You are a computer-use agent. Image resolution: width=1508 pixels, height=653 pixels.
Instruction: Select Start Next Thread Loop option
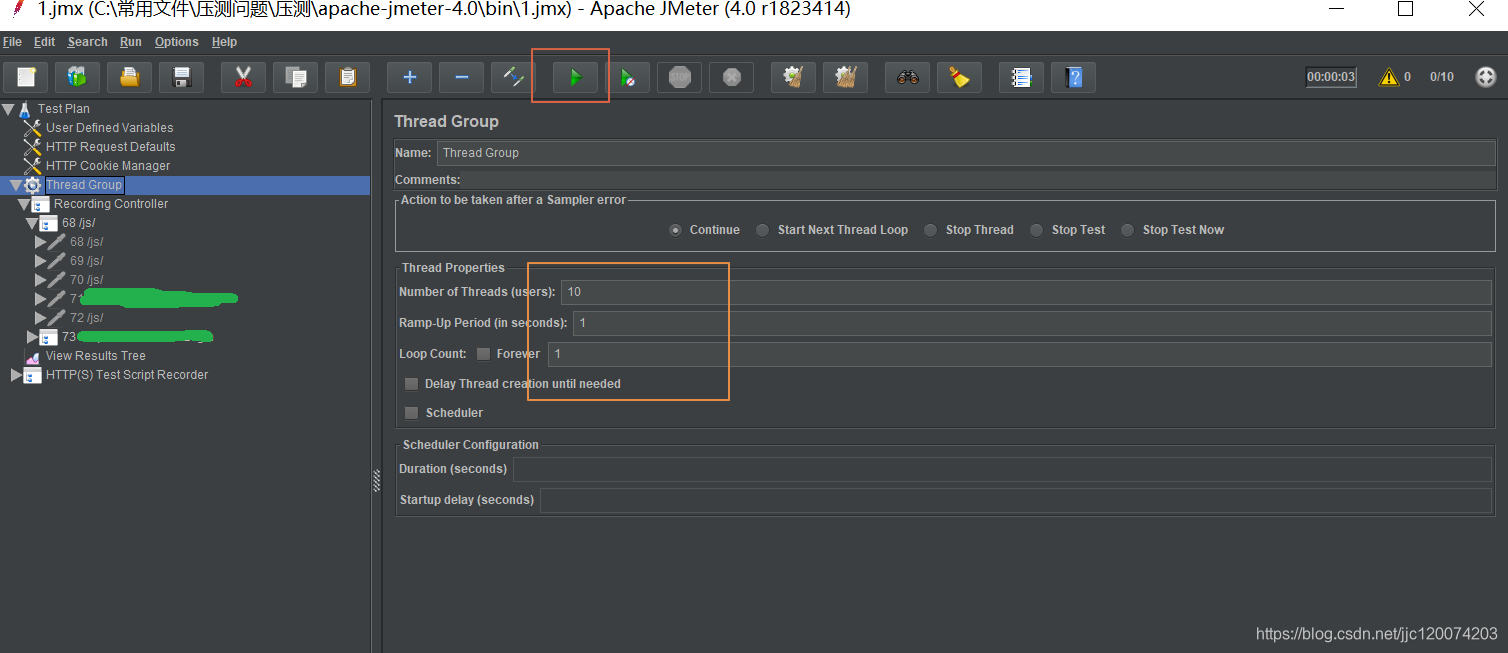[x=763, y=230]
